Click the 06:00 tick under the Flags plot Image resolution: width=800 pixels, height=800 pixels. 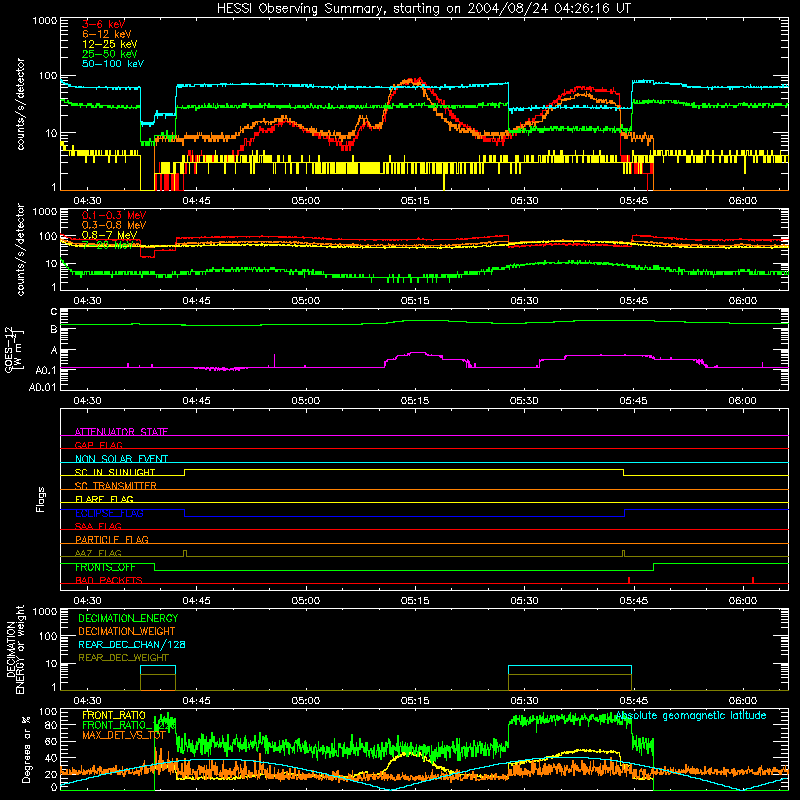pos(743,601)
